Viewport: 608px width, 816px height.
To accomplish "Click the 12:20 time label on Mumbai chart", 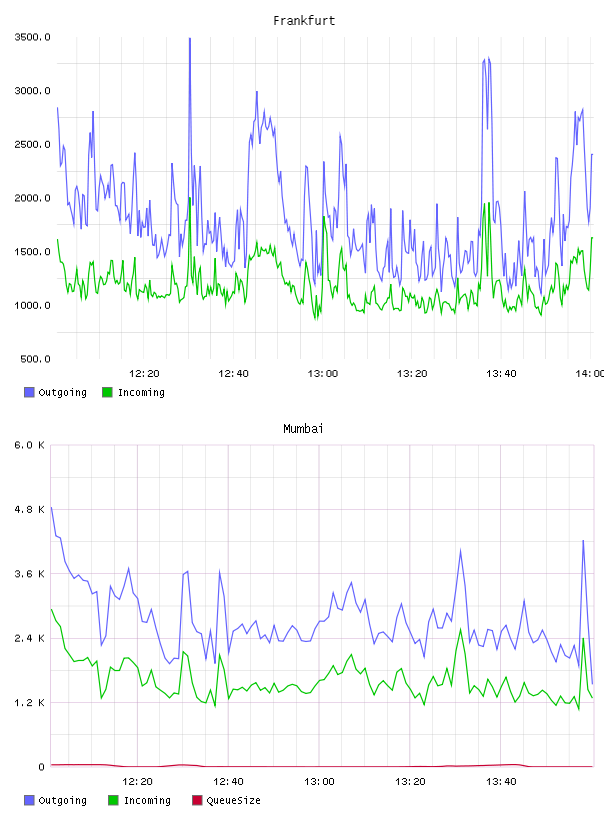I will tap(137, 782).
